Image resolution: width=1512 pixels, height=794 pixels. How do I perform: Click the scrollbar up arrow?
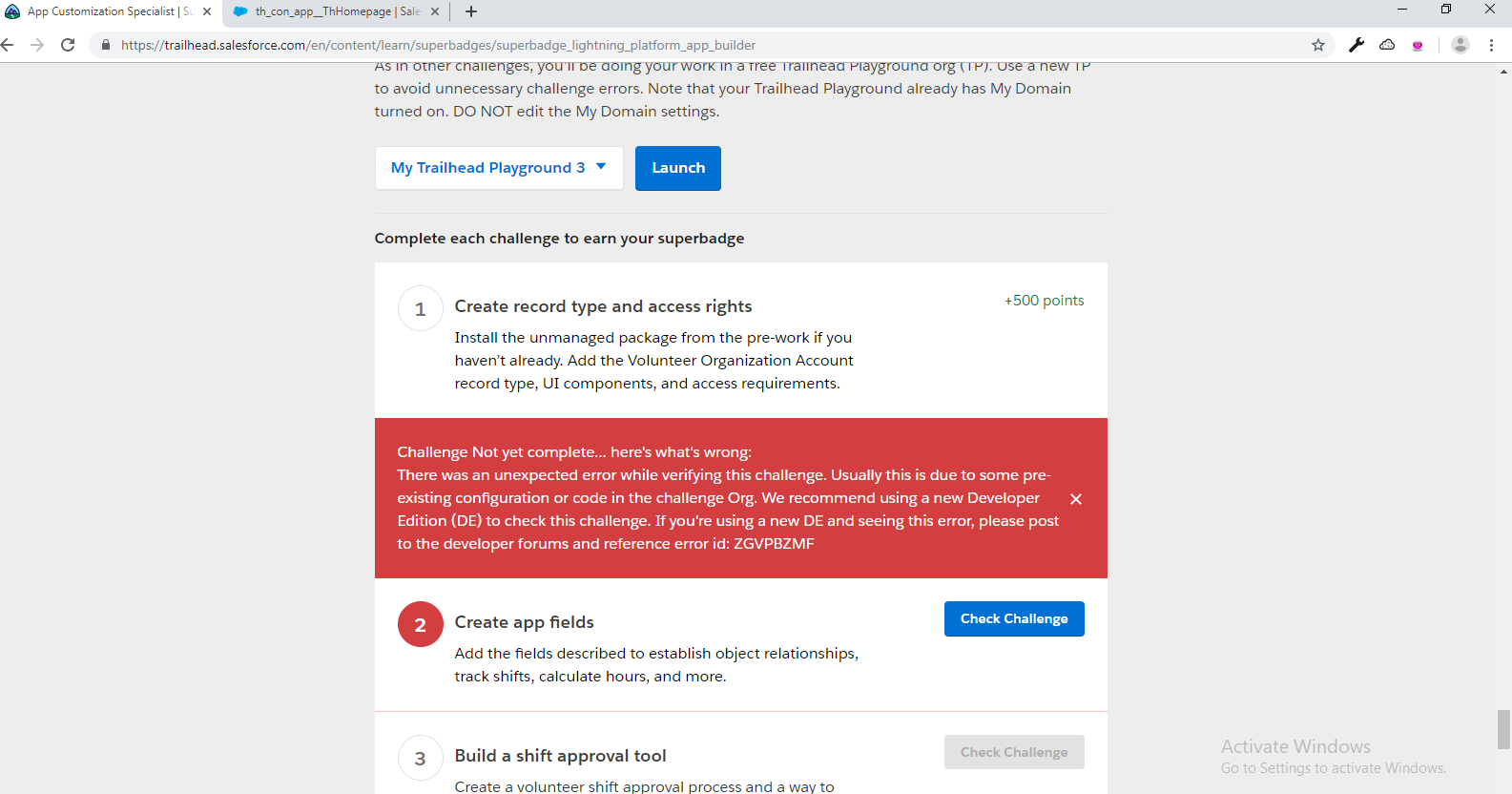click(x=1504, y=72)
